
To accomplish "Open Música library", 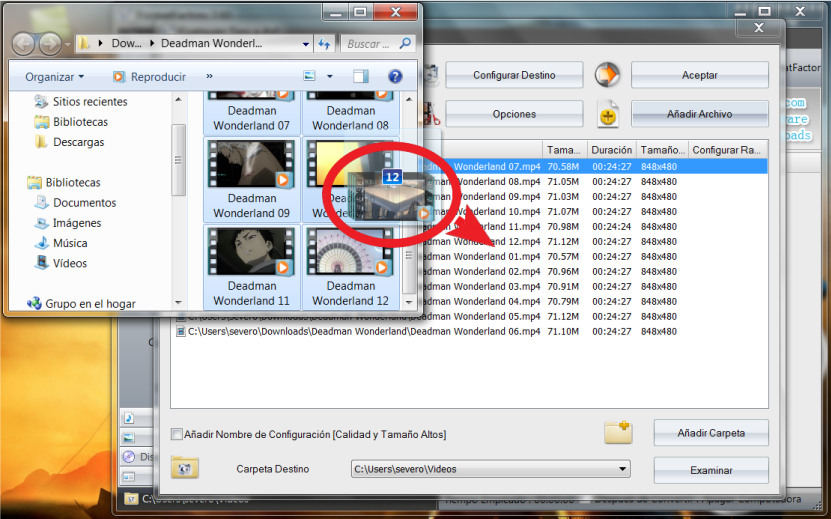I will click(x=61, y=243).
